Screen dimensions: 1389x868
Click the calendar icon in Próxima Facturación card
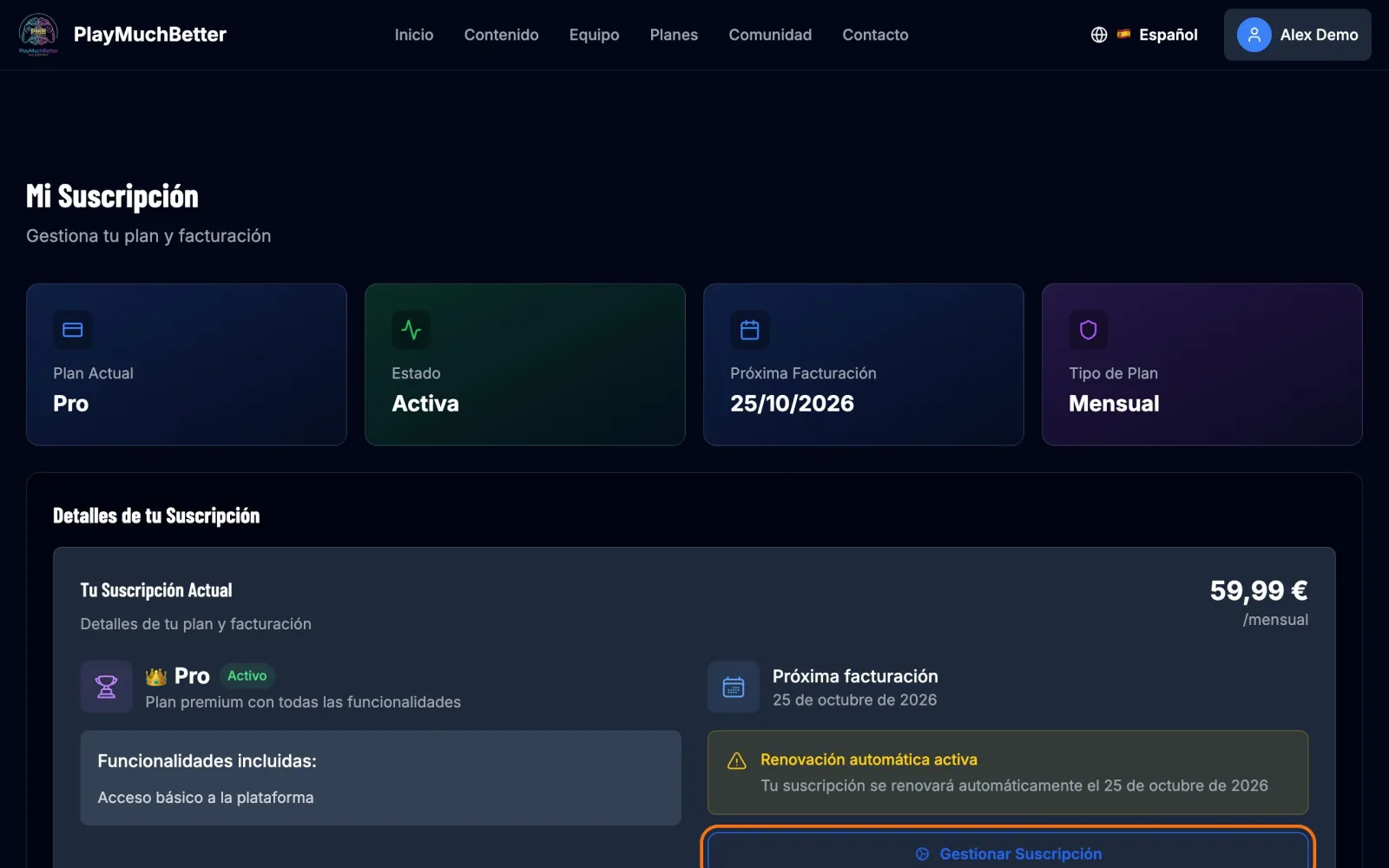click(x=750, y=330)
